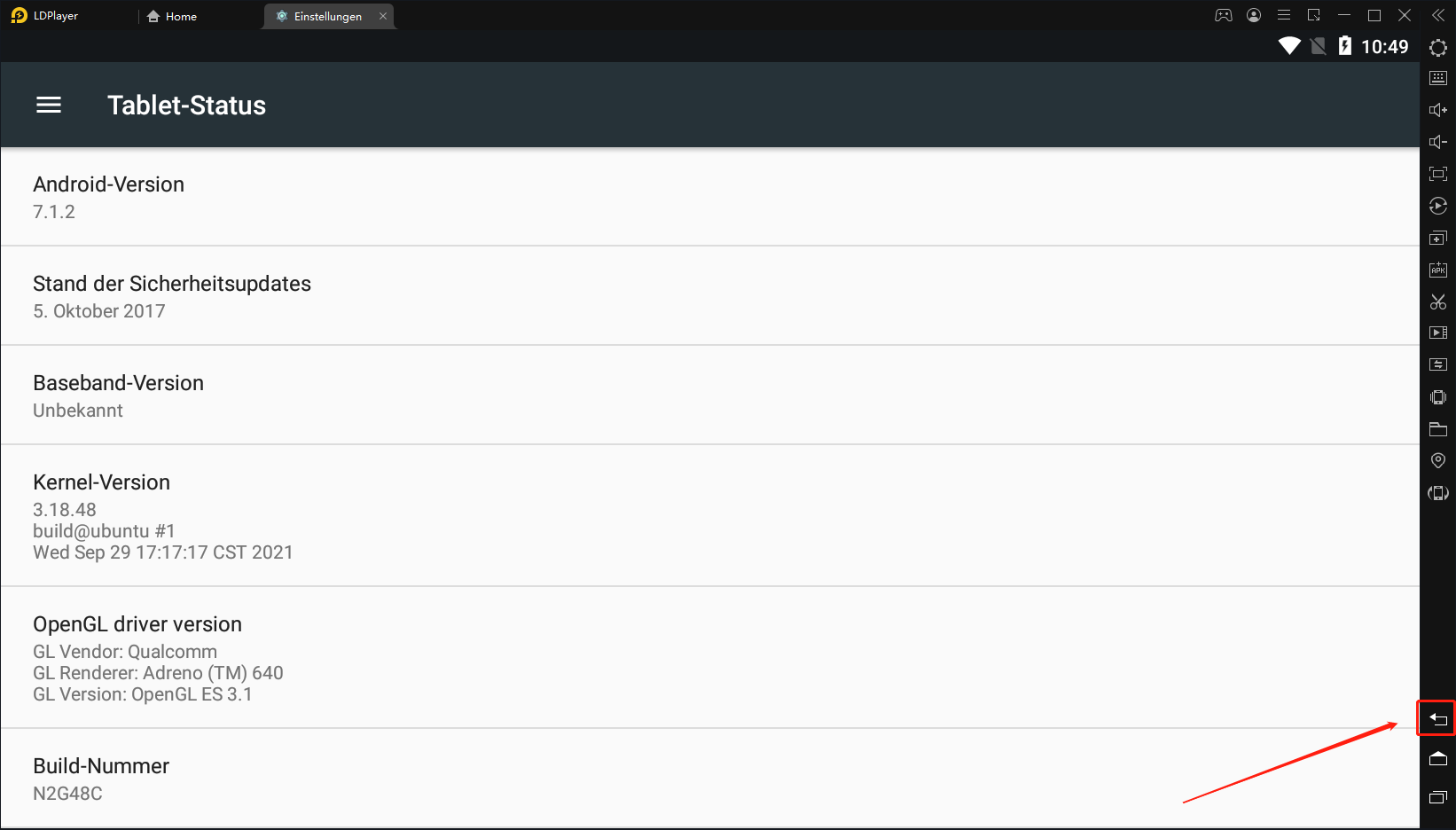This screenshot has height=830, width=1456.
Task: Open LDPlayer settings gear in sidebar
Action: click(1438, 48)
